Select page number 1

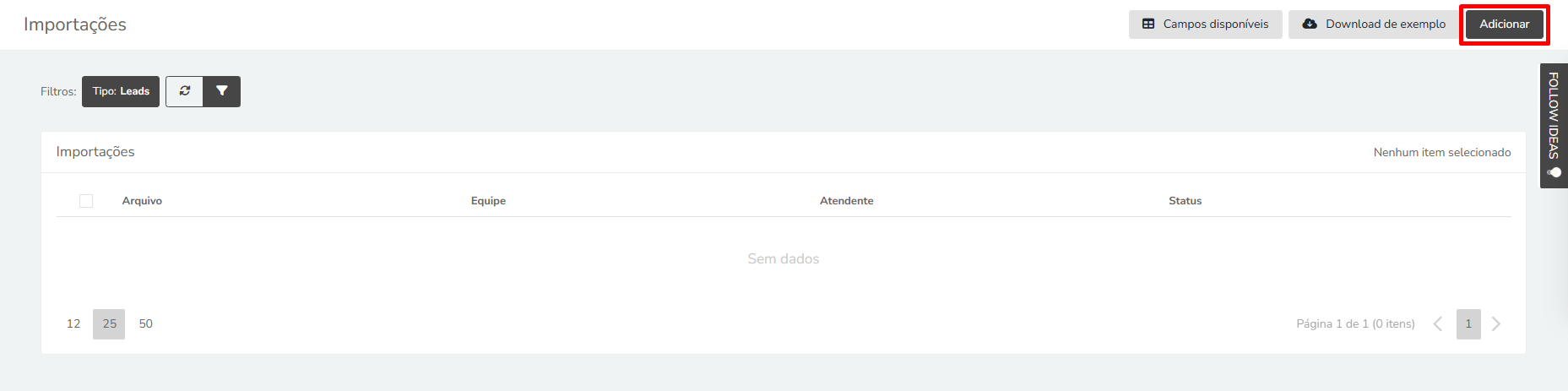pos(1468,324)
